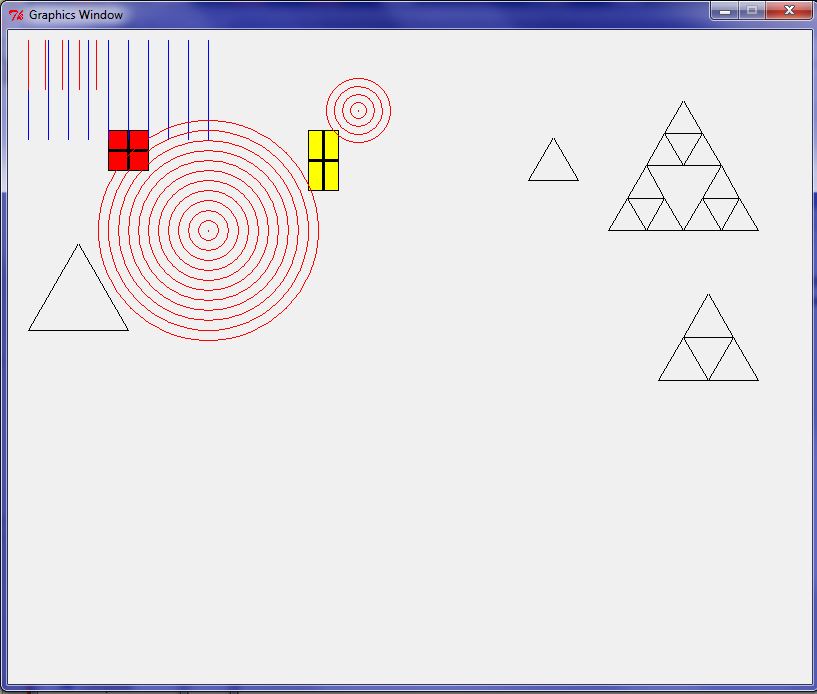
Task: Click inside the small standalone black triangle
Action: [x=553, y=167]
